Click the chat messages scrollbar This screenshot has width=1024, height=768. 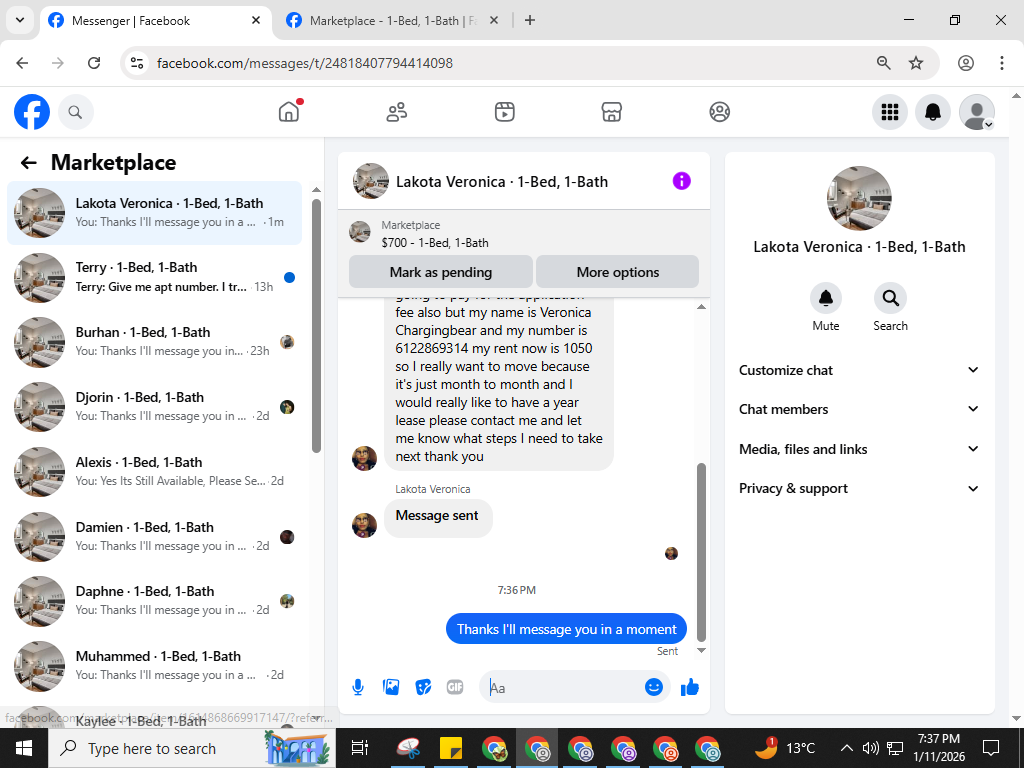701,552
